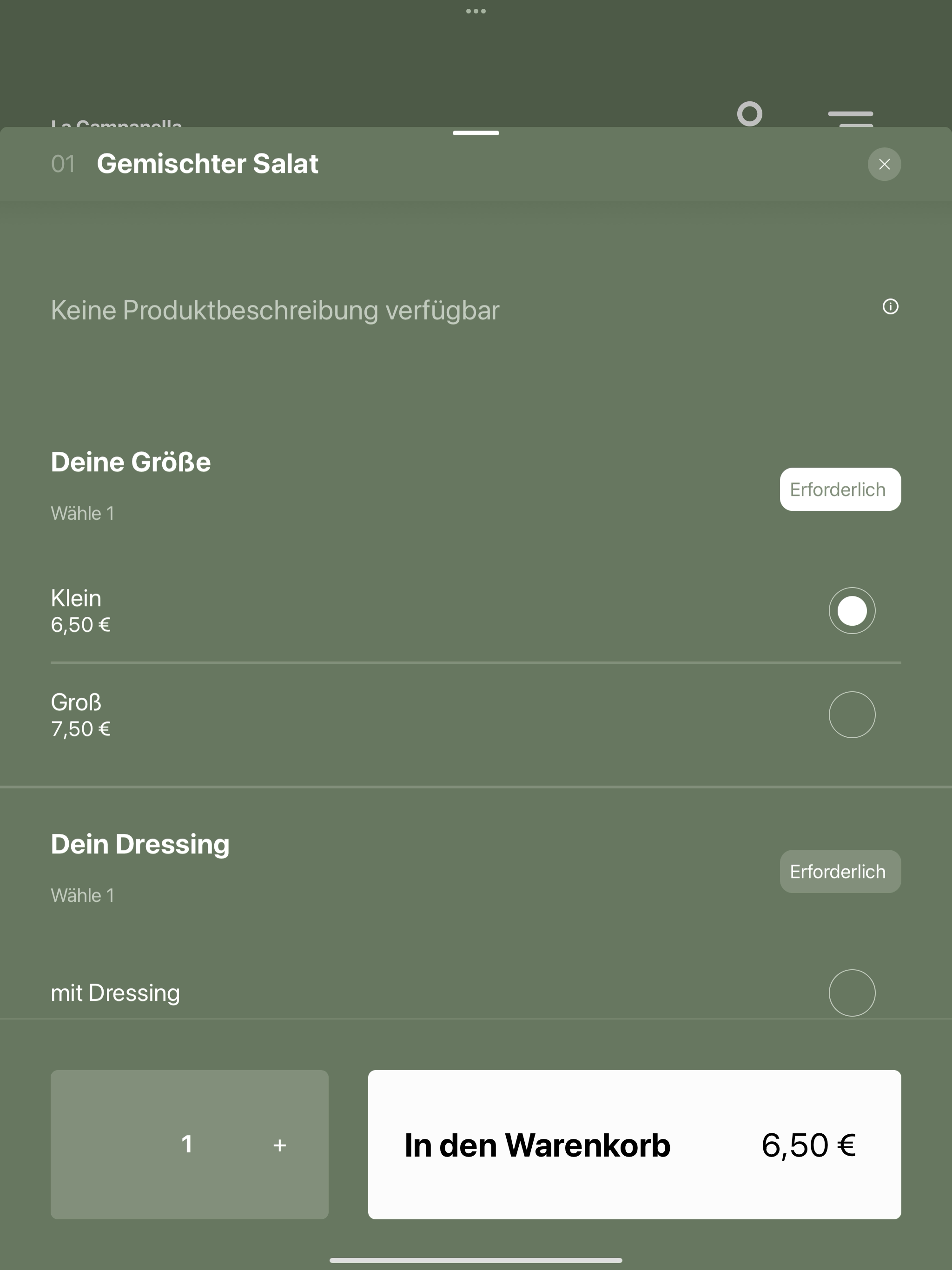Tap the Keine Produktbeschreibung verfügbar text
This screenshot has height=1270, width=952.
[x=275, y=311]
